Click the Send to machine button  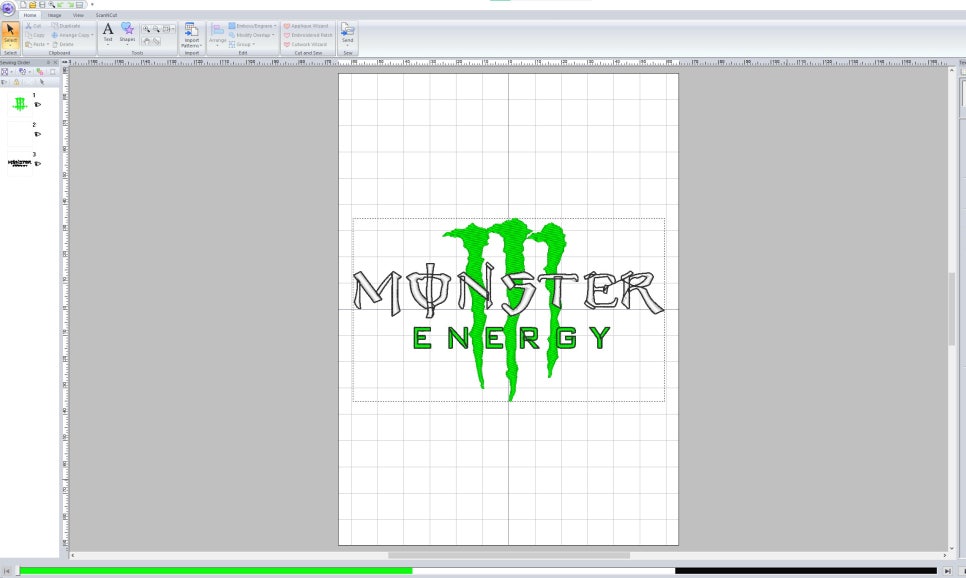pyautogui.click(x=347, y=35)
